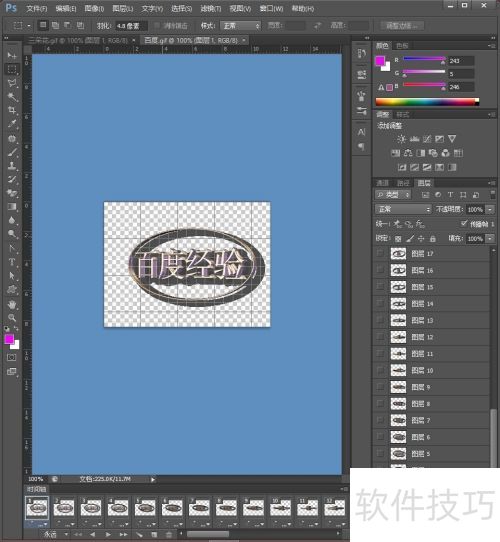This screenshot has height=542, width=500.
Task: Toggle visibility of 图层 6
Action: click(x=380, y=437)
